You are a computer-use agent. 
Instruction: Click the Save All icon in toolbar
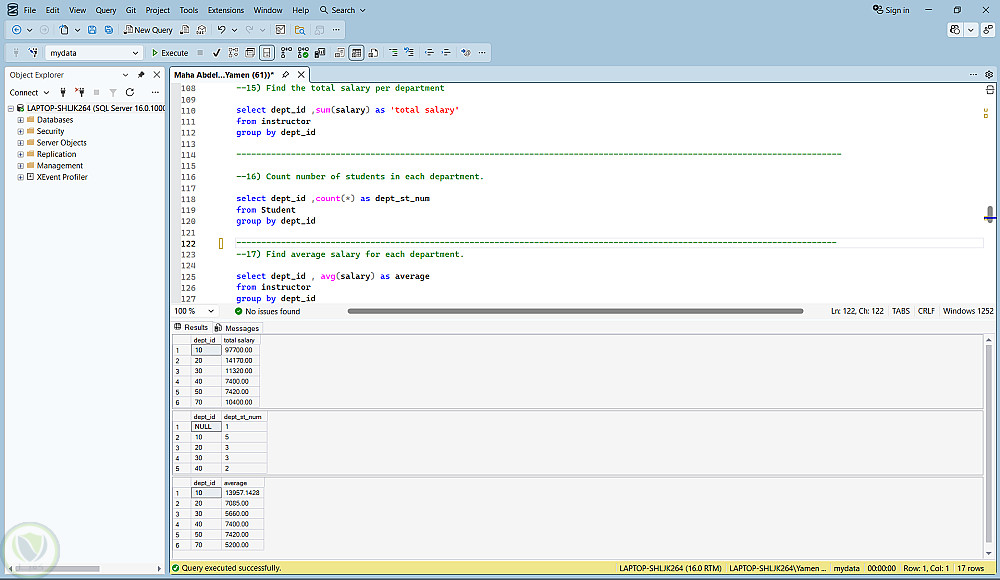click(108, 30)
